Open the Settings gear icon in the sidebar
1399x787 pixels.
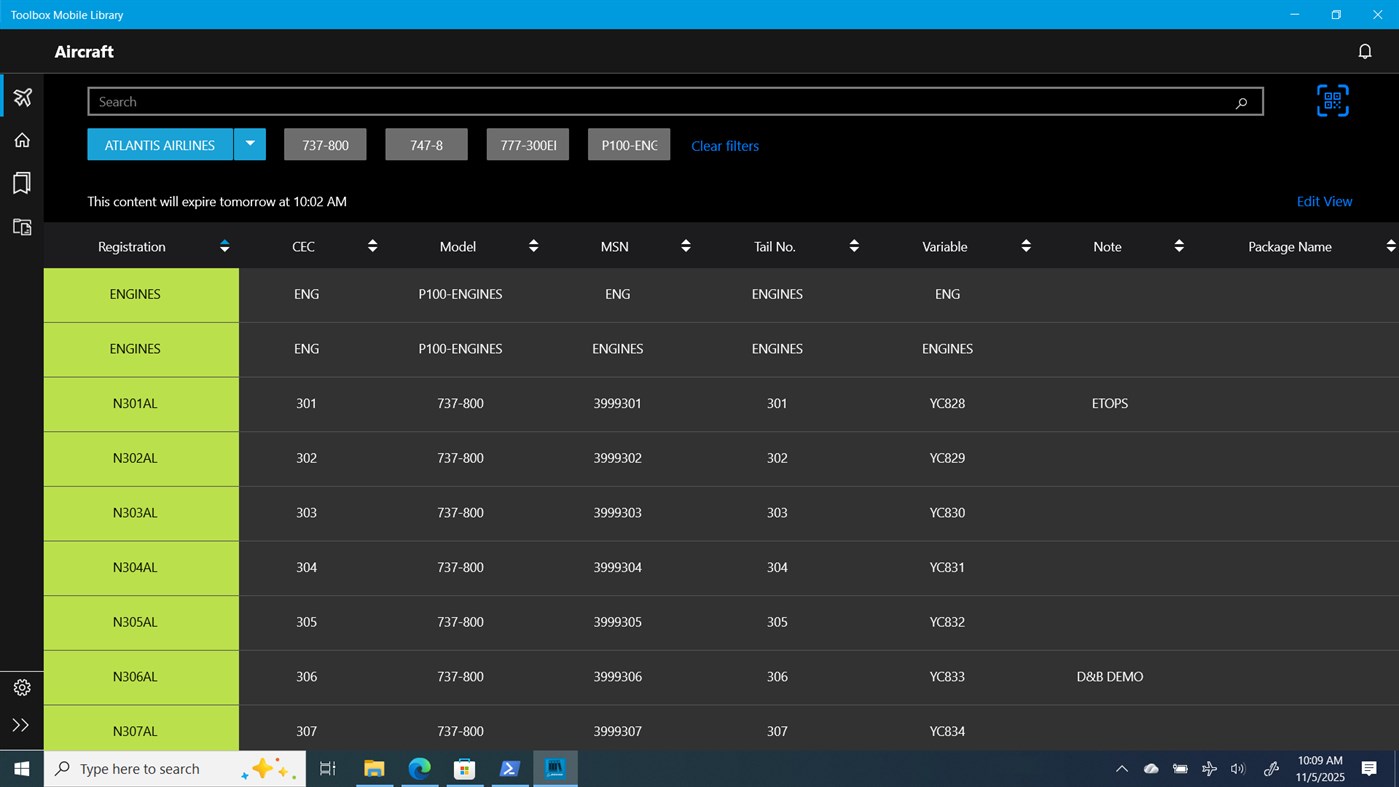click(x=21, y=687)
